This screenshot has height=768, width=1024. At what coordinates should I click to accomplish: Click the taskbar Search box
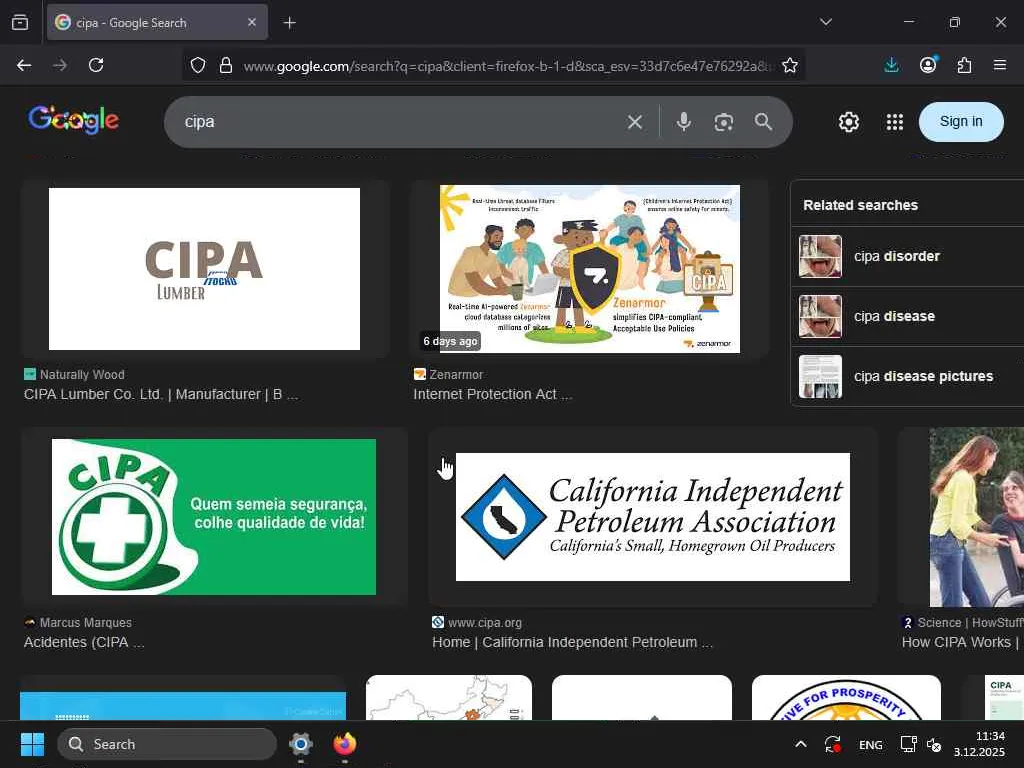click(167, 744)
